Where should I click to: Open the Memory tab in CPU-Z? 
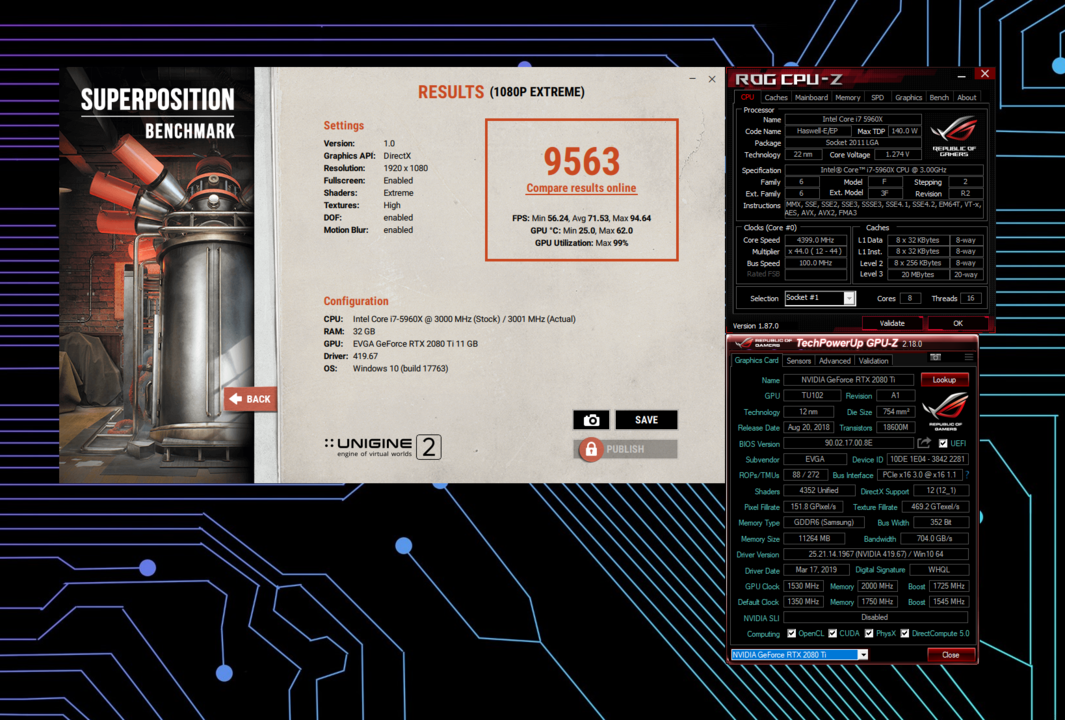(x=848, y=98)
